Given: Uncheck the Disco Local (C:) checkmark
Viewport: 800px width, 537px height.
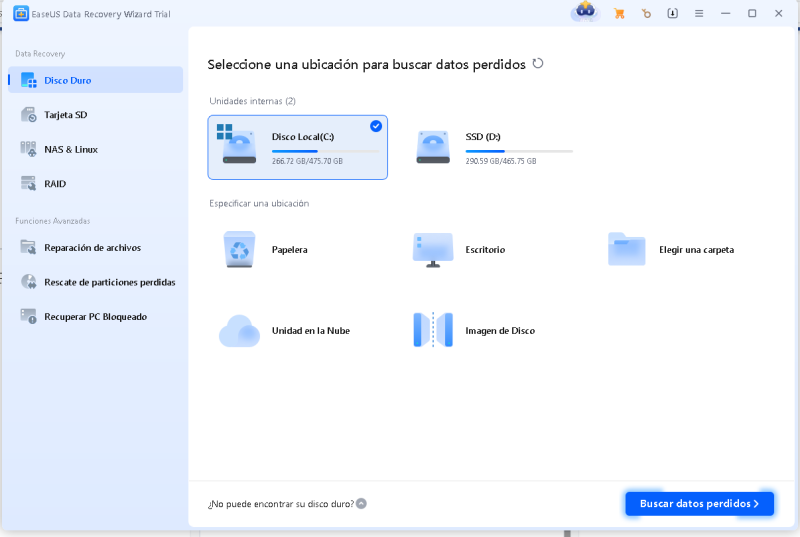Looking at the screenshot, I should pos(376,126).
